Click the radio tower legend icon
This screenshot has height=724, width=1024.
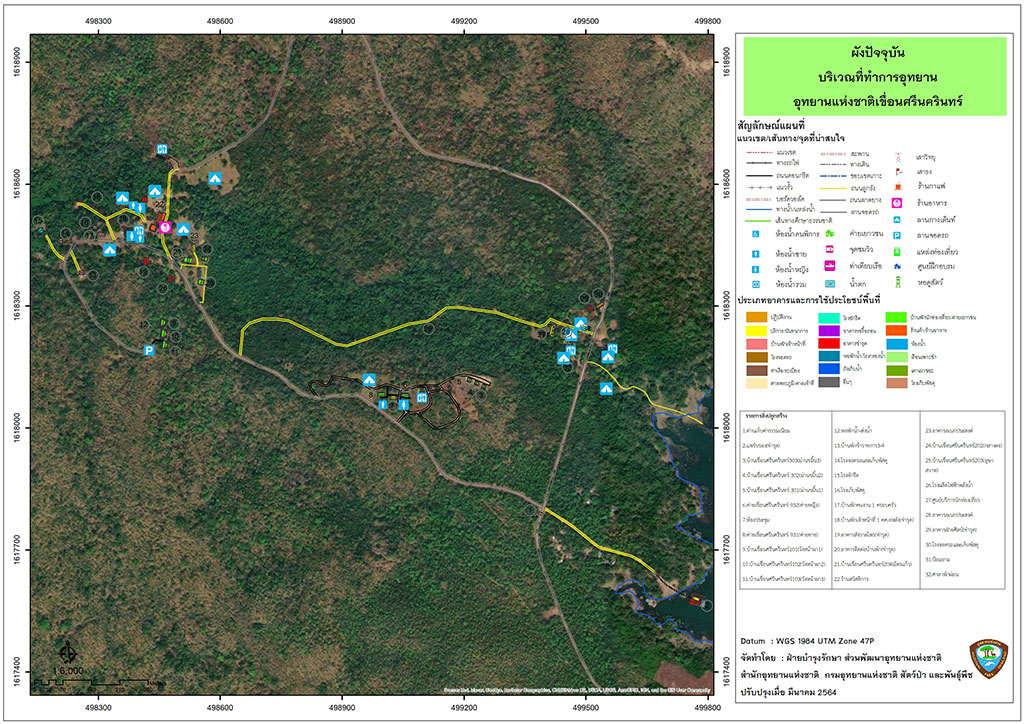click(x=898, y=157)
